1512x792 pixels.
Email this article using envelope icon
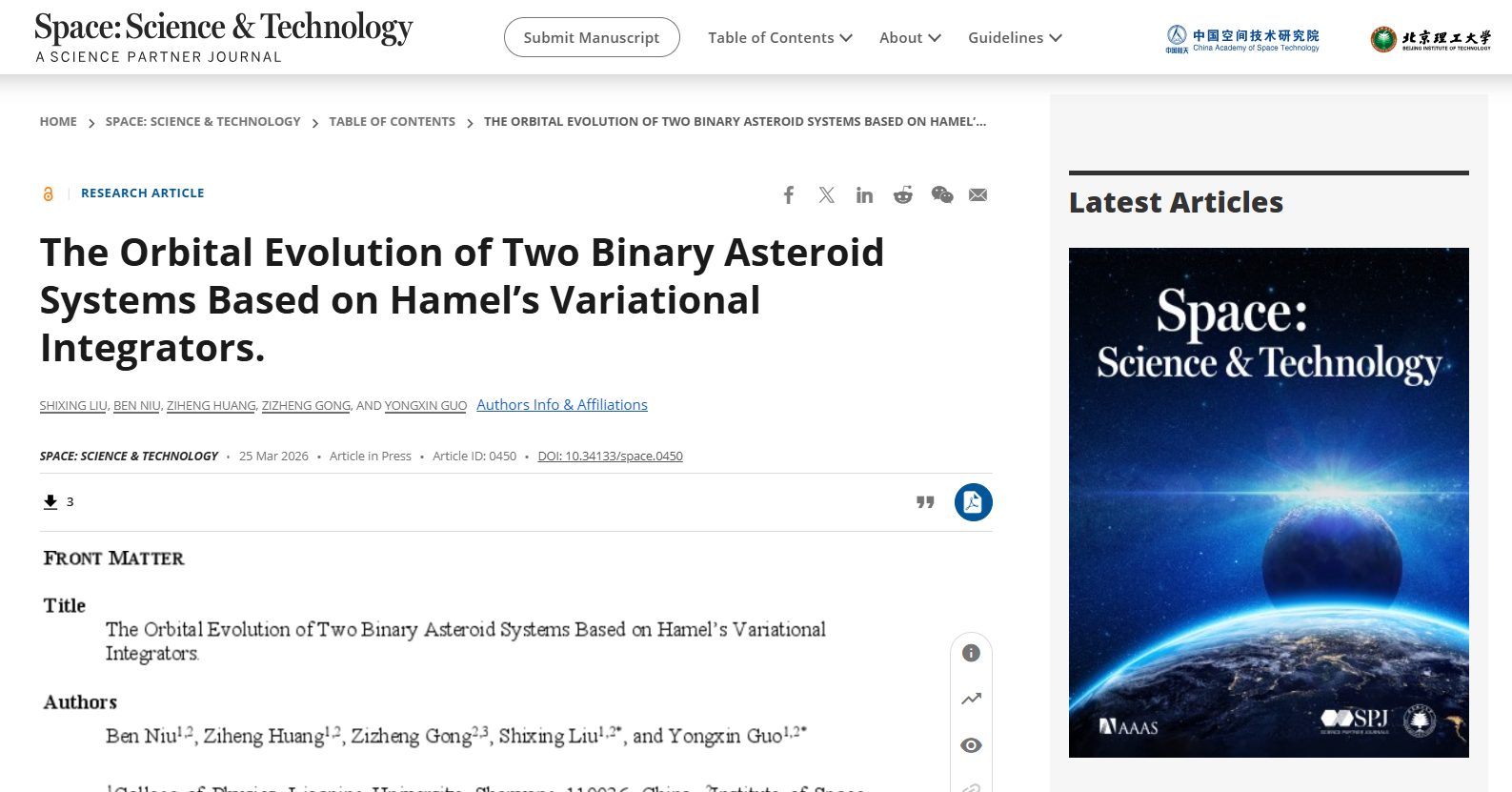[x=978, y=195]
